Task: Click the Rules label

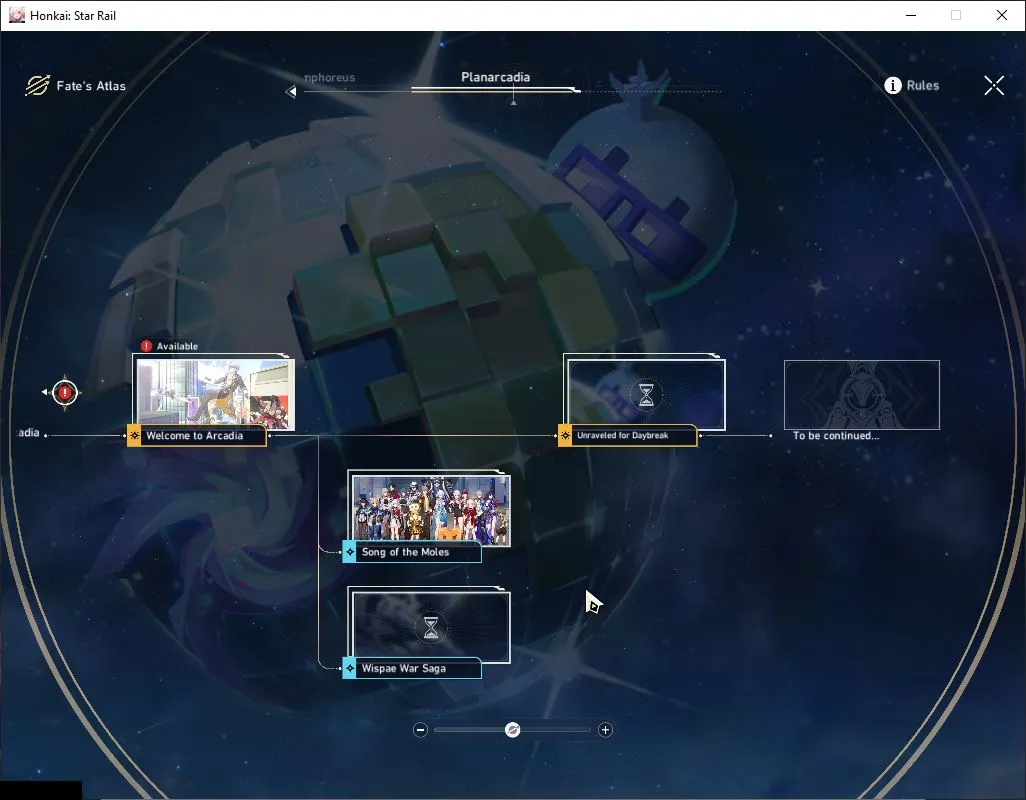Action: 923,86
